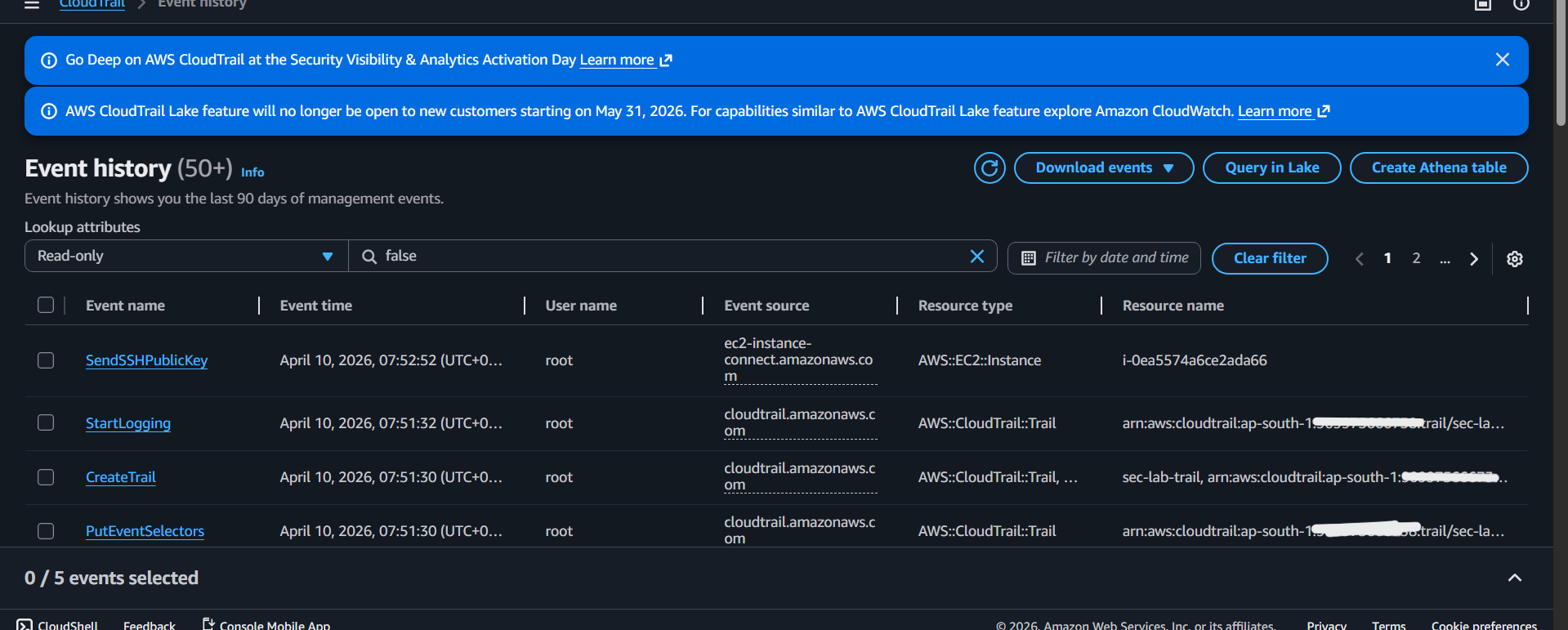Click the pagination ellipsis
This screenshot has width=1568, height=630.
pyautogui.click(x=1445, y=259)
